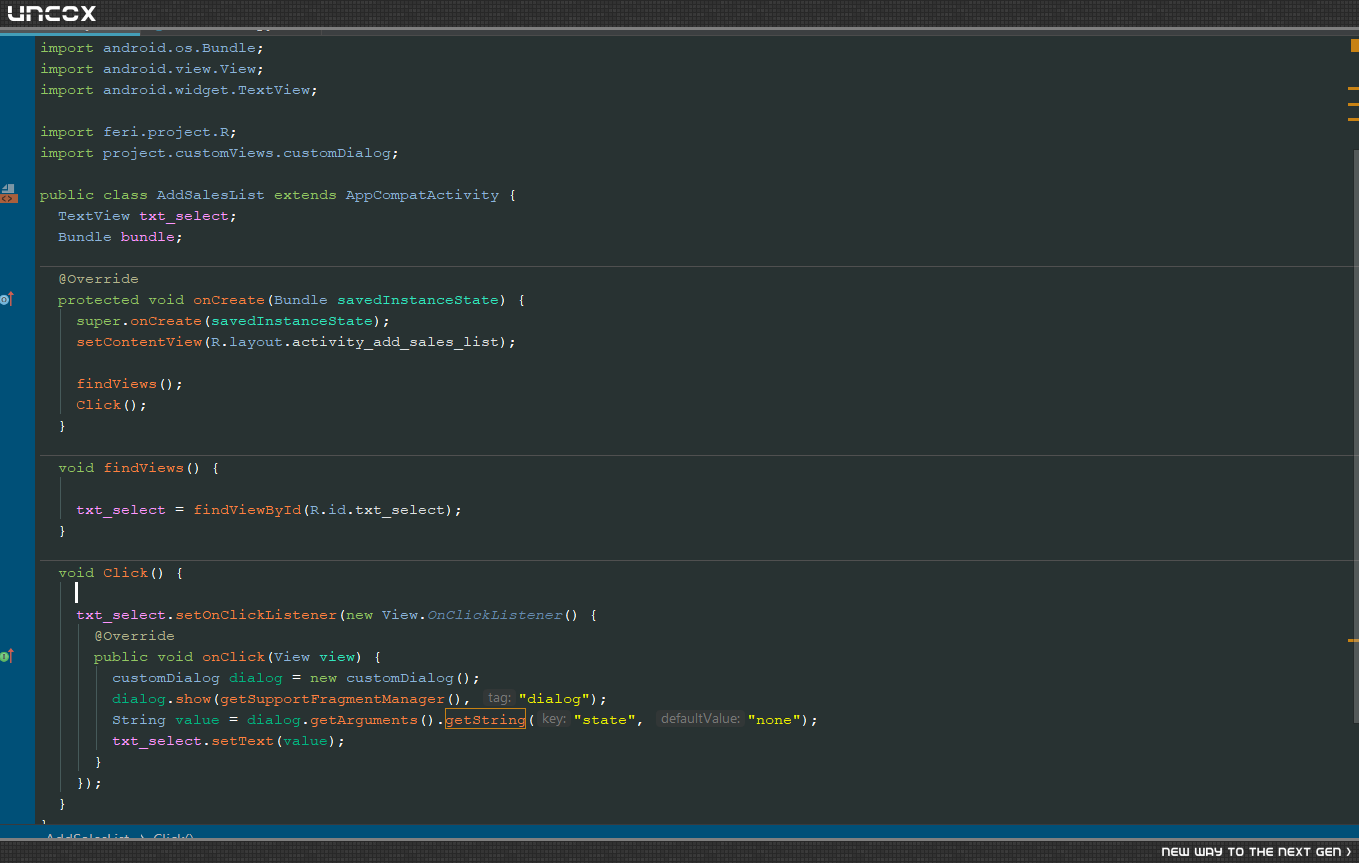Click the 'String value' declaration
Image resolution: width=1359 pixels, height=863 pixels.
tap(166, 720)
